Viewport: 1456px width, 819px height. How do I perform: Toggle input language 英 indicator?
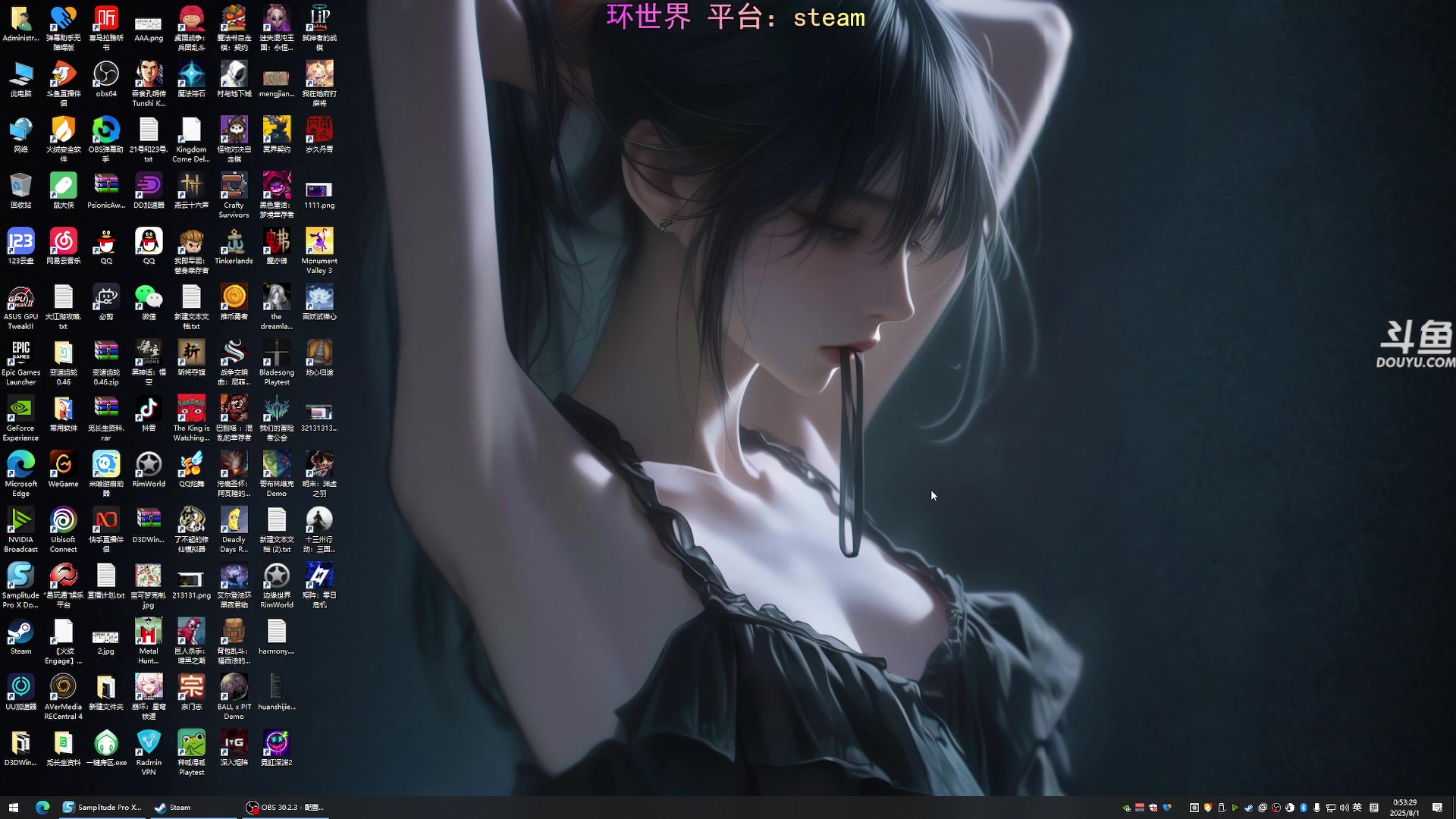click(1357, 808)
